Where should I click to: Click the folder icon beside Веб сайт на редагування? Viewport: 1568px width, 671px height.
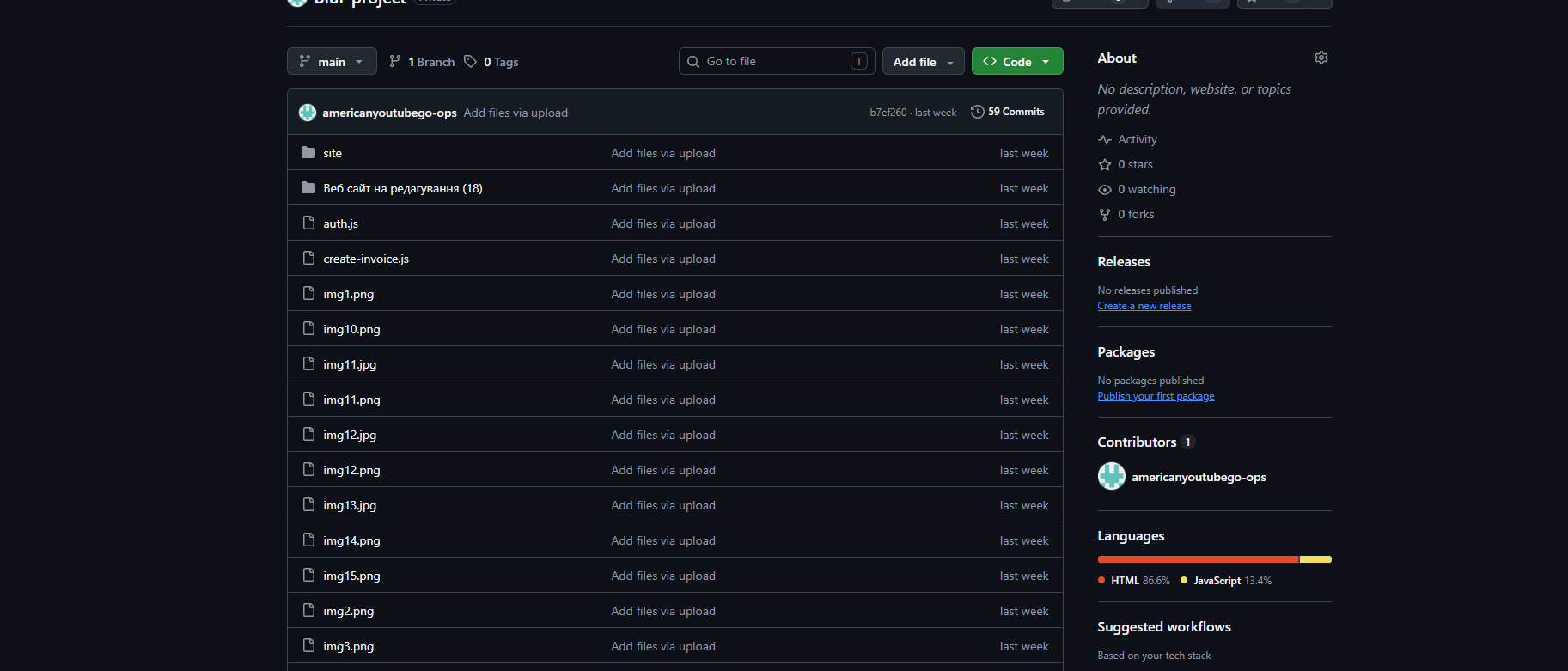pyautogui.click(x=308, y=187)
